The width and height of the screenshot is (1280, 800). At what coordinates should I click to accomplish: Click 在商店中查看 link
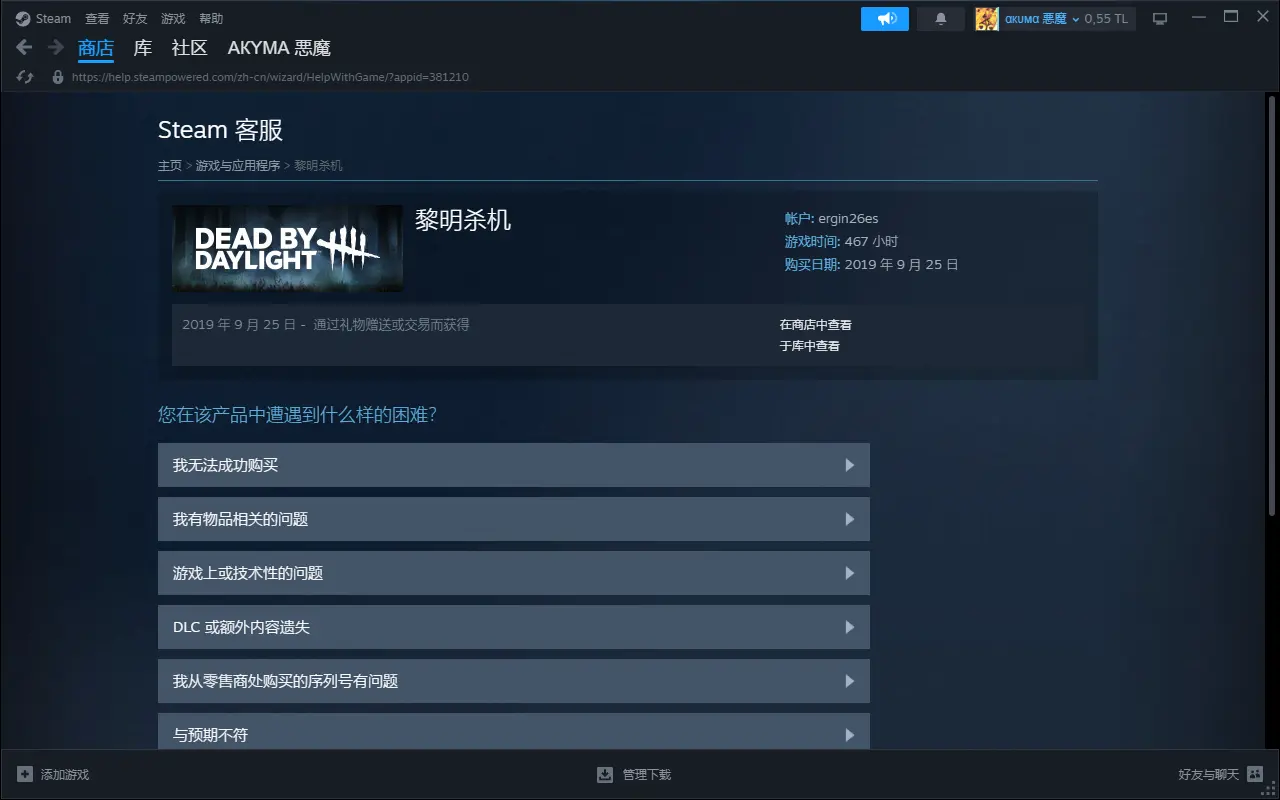pyautogui.click(x=816, y=325)
